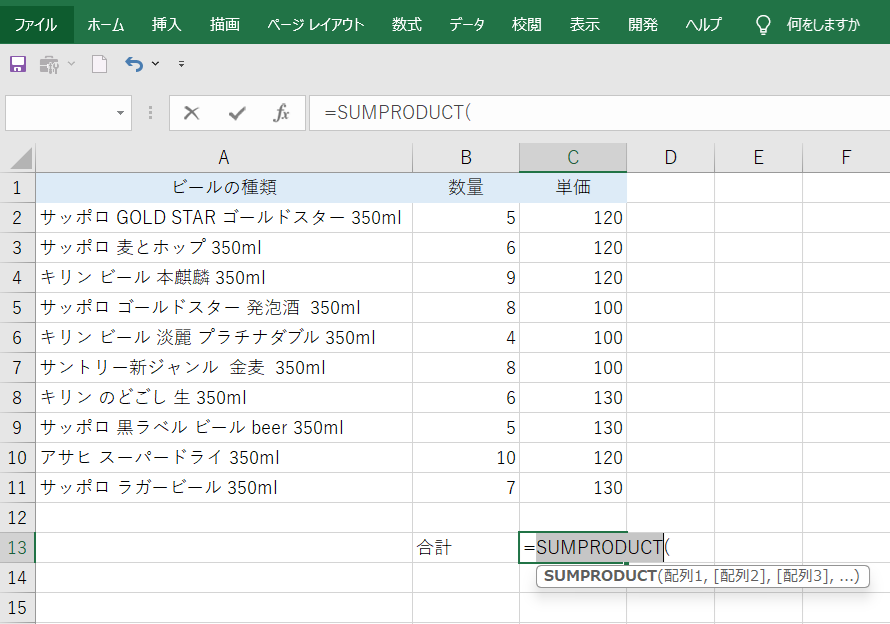Image resolution: width=890 pixels, height=624 pixels.
Task: Click the Undo arrow icon
Action: (x=131, y=63)
